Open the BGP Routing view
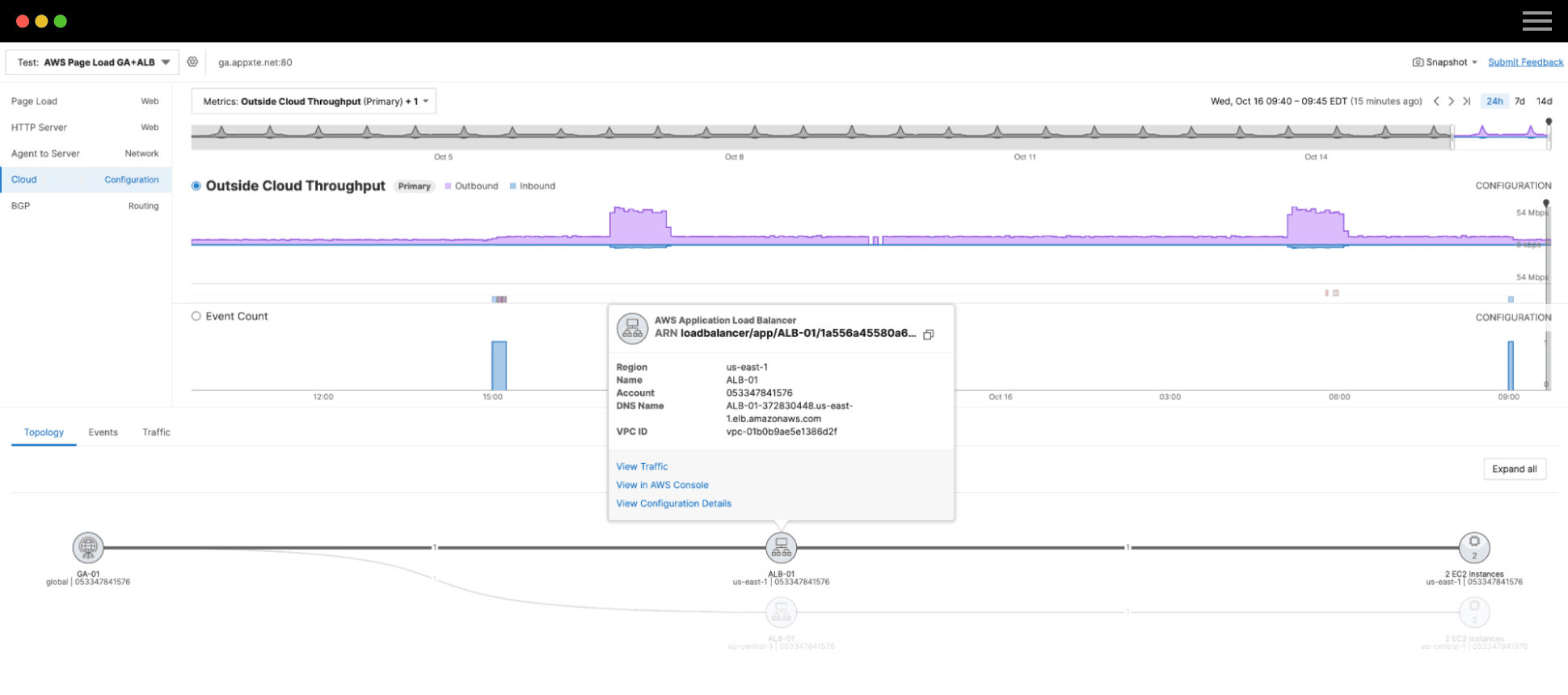The image size is (1568, 695). tap(86, 206)
